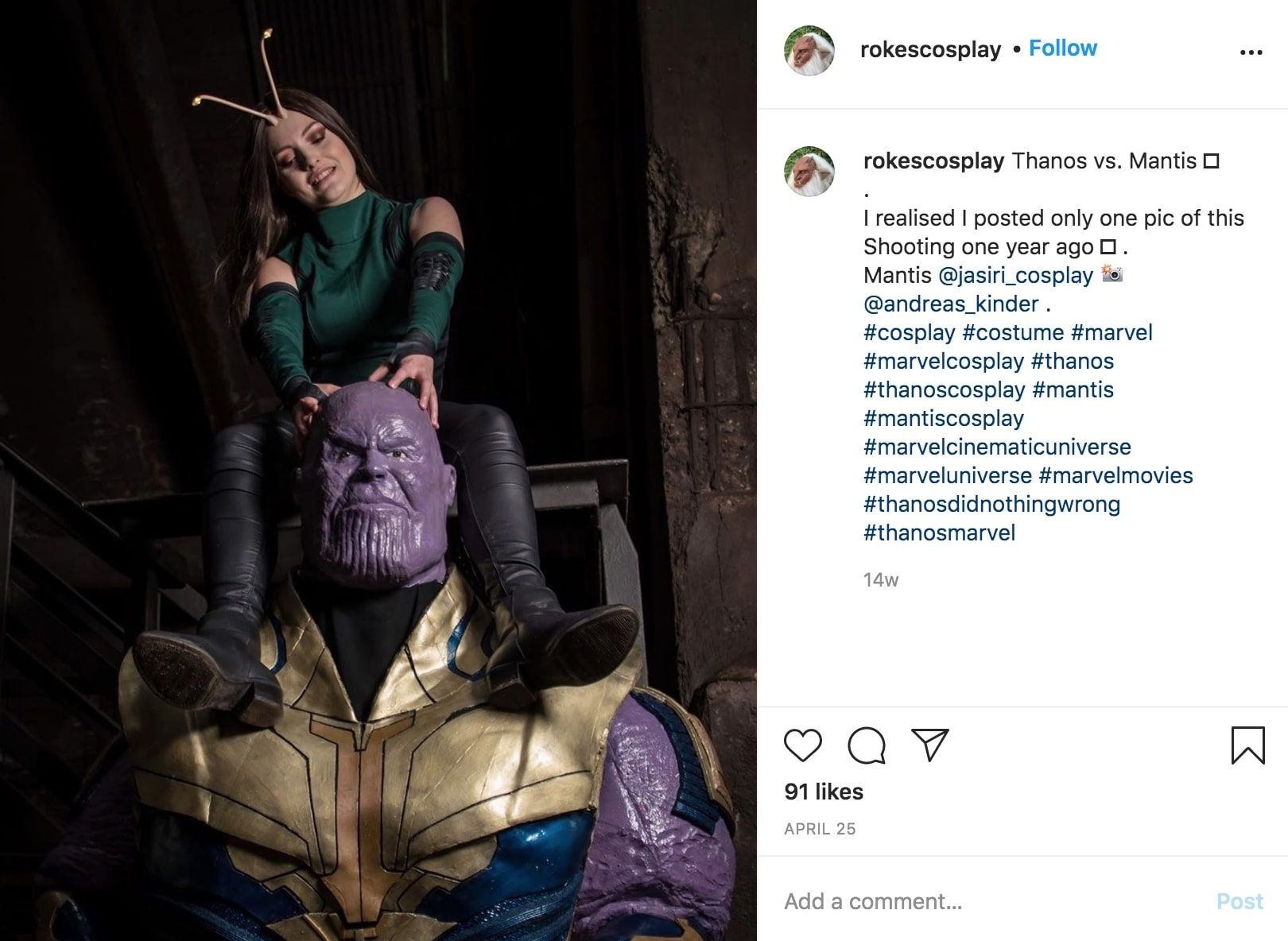Screen dimensions: 1288x941
Task: Open the #marvelcinematicuniverse hashtag
Action: point(997,447)
